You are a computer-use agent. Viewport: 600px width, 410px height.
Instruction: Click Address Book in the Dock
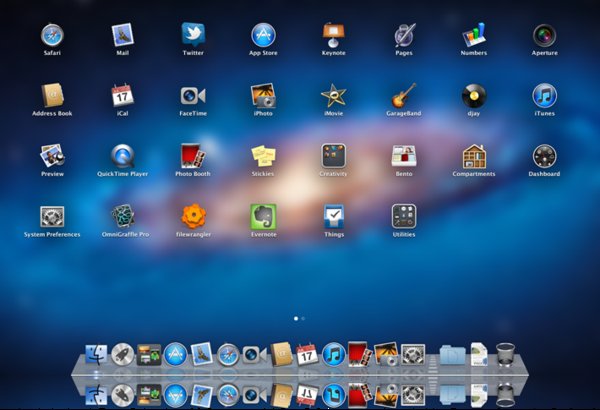pos(281,354)
